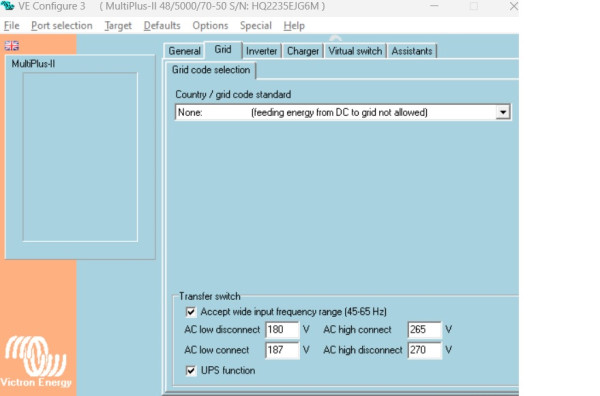Image resolution: width=600 pixels, height=396 pixels.
Task: Expand the Country / grid code standard dropdown
Action: point(503,112)
